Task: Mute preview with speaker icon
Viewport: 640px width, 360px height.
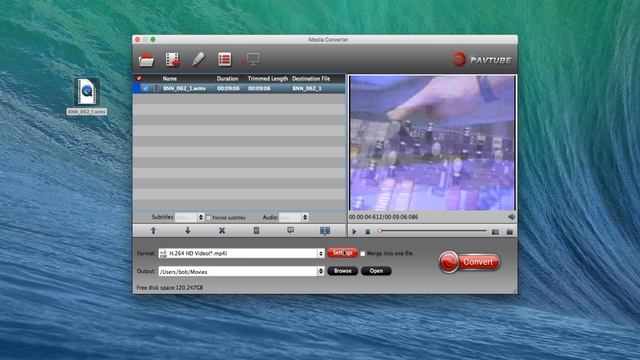Action: tap(511, 217)
